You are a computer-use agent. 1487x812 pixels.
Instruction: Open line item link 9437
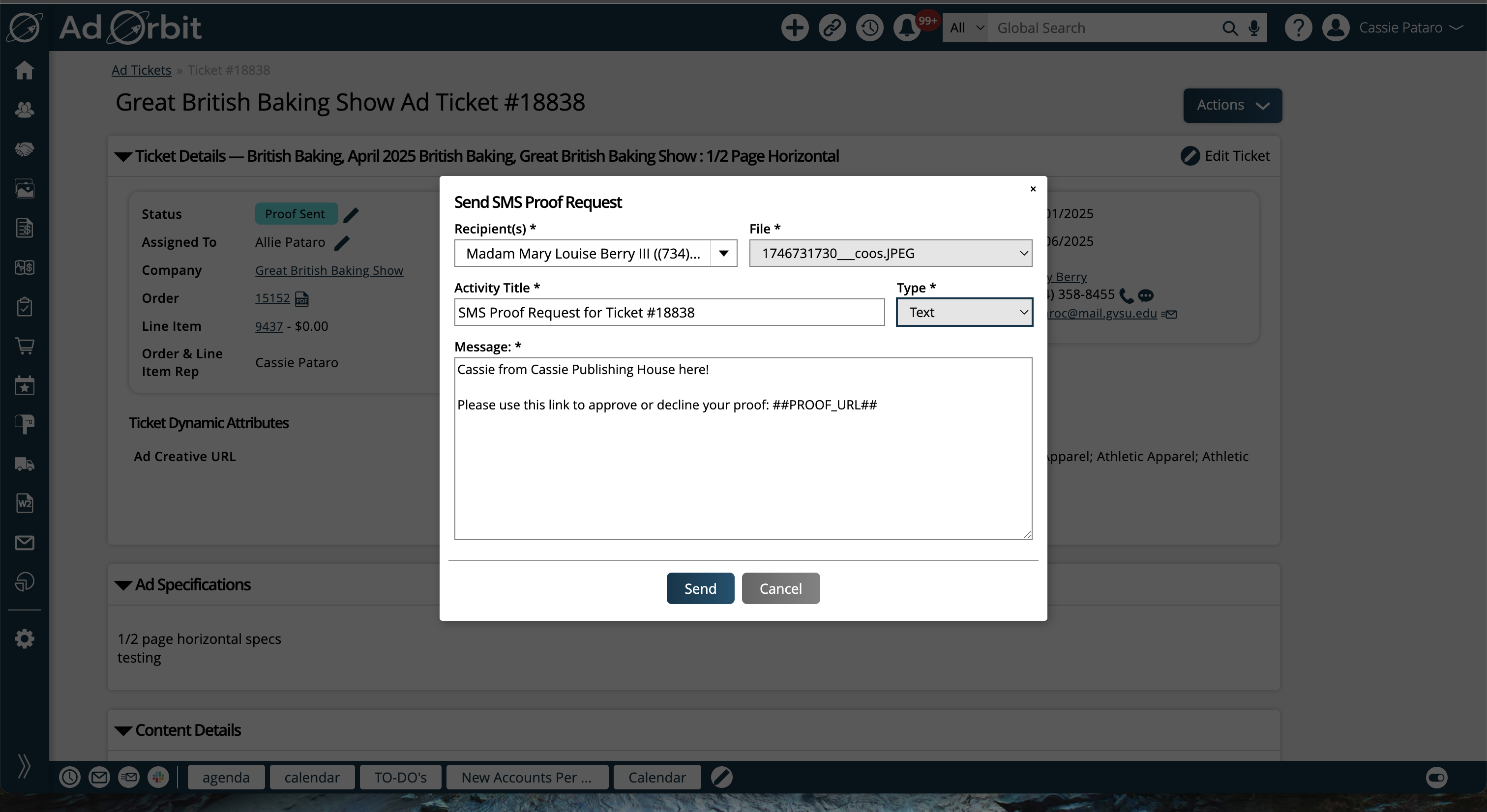(269, 326)
